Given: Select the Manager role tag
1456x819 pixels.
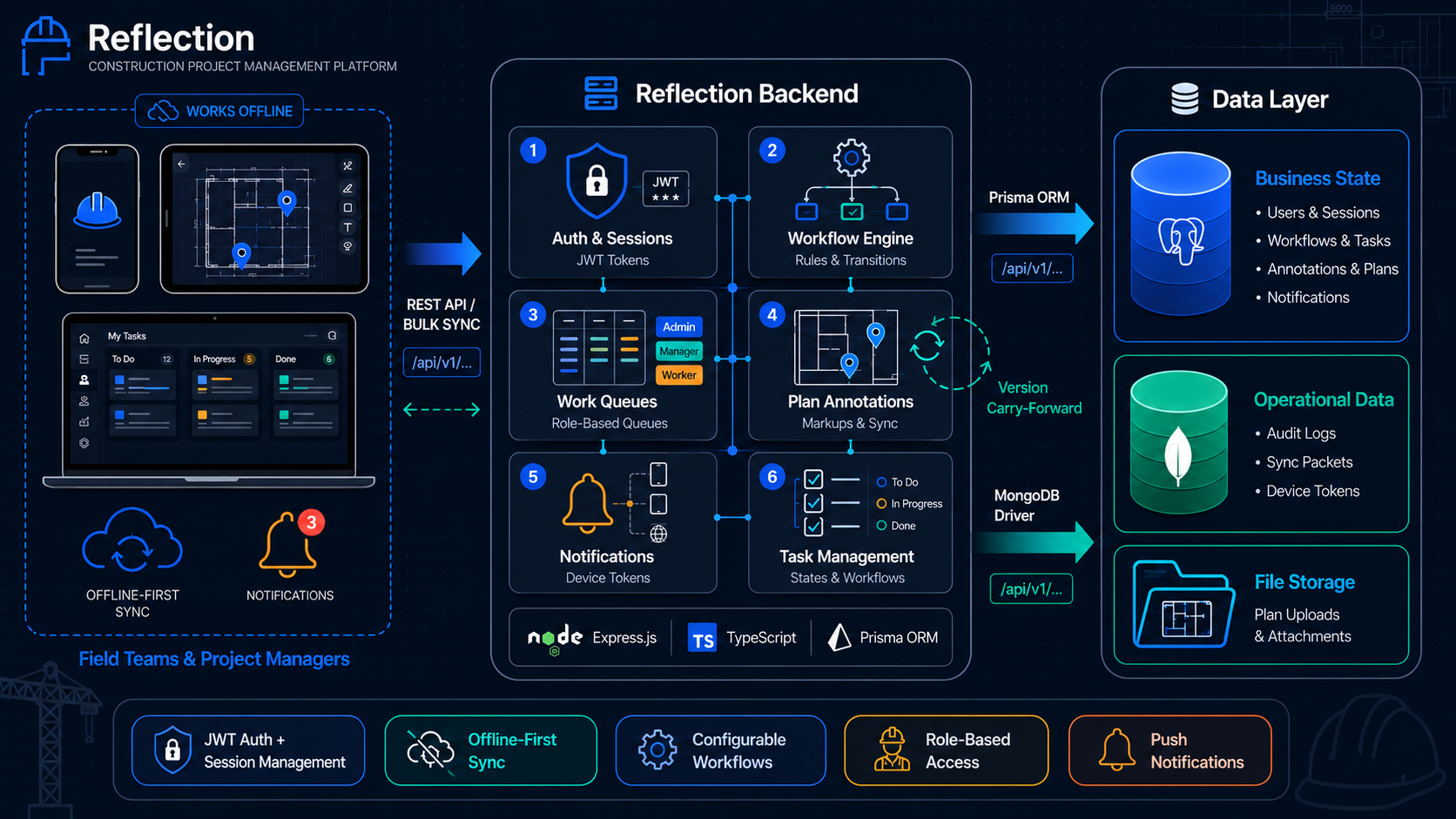Looking at the screenshot, I should pos(679,352).
